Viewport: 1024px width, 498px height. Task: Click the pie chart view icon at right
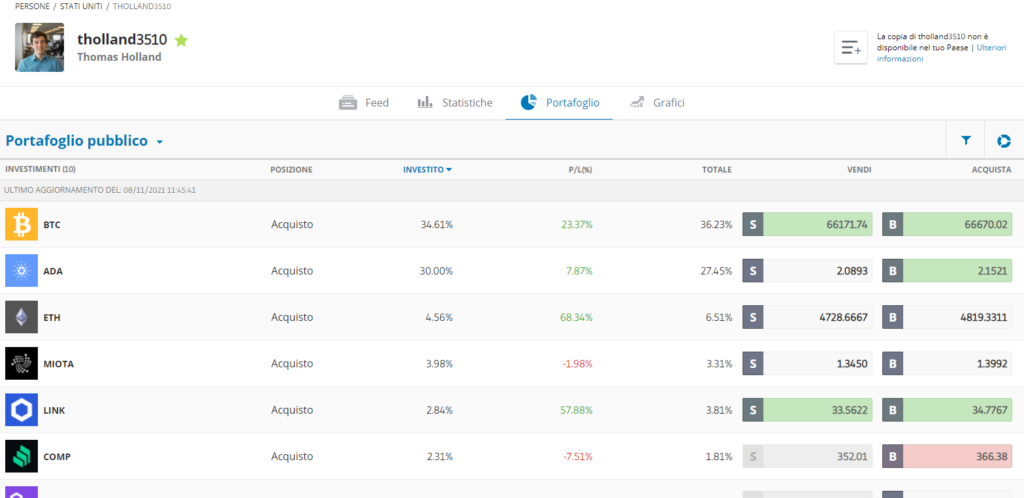(x=1004, y=140)
